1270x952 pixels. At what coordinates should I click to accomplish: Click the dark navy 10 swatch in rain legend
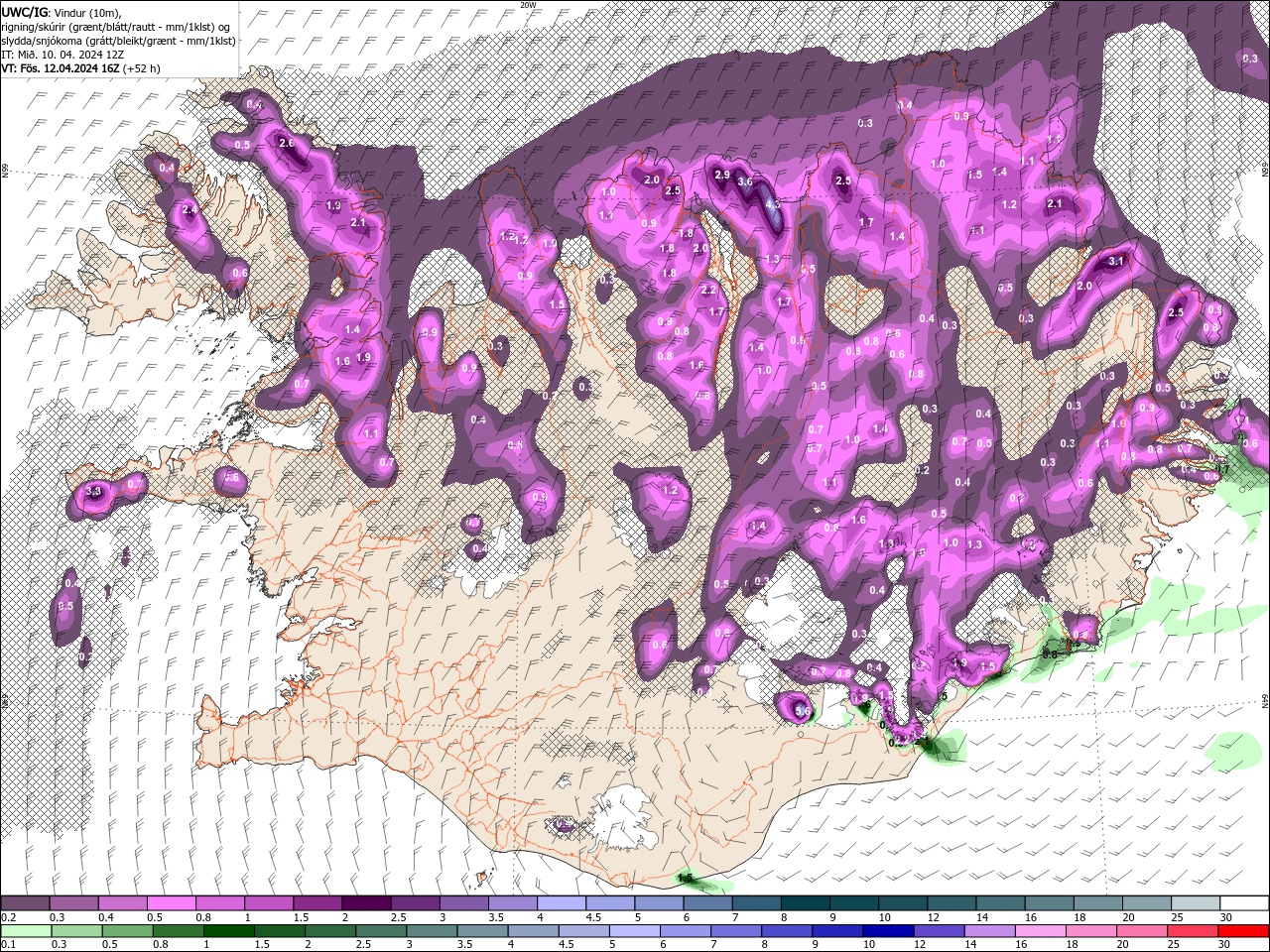click(886, 931)
